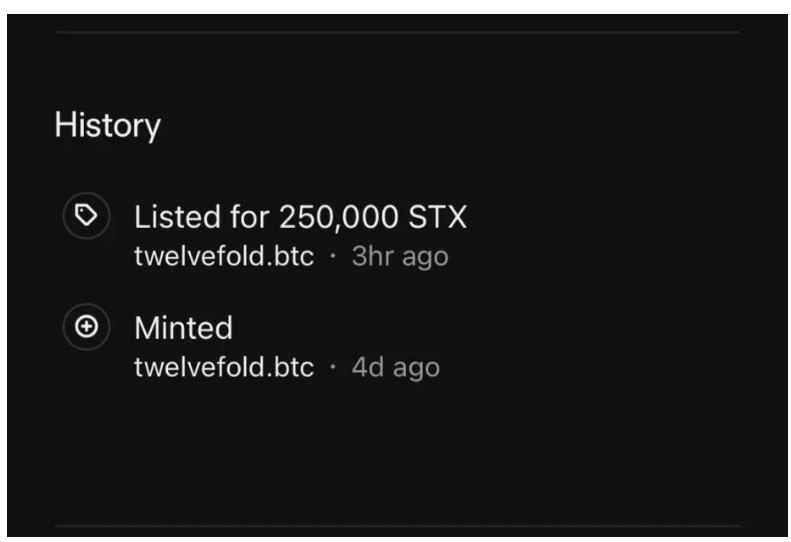Click the 3hr ago timestamp
Viewport: 791px width, 542px height.
click(x=400, y=256)
